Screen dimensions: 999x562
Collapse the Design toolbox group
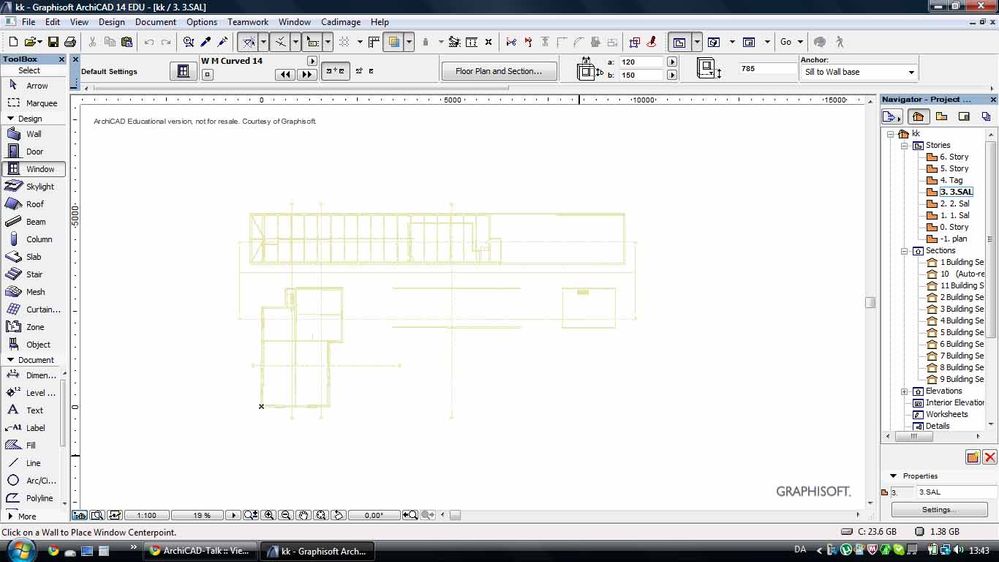[10, 119]
